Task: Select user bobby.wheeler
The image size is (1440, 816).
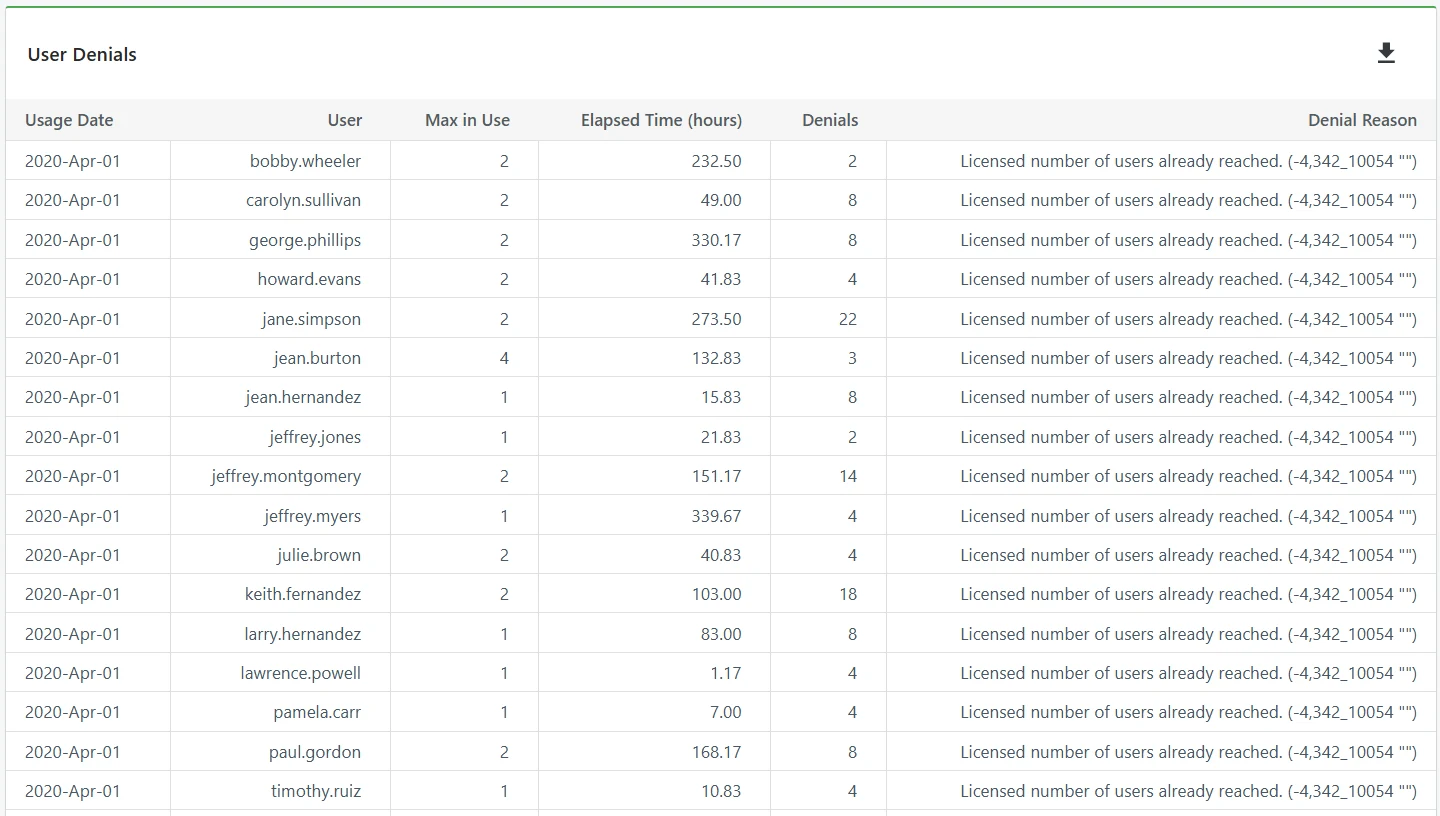Action: [x=305, y=161]
